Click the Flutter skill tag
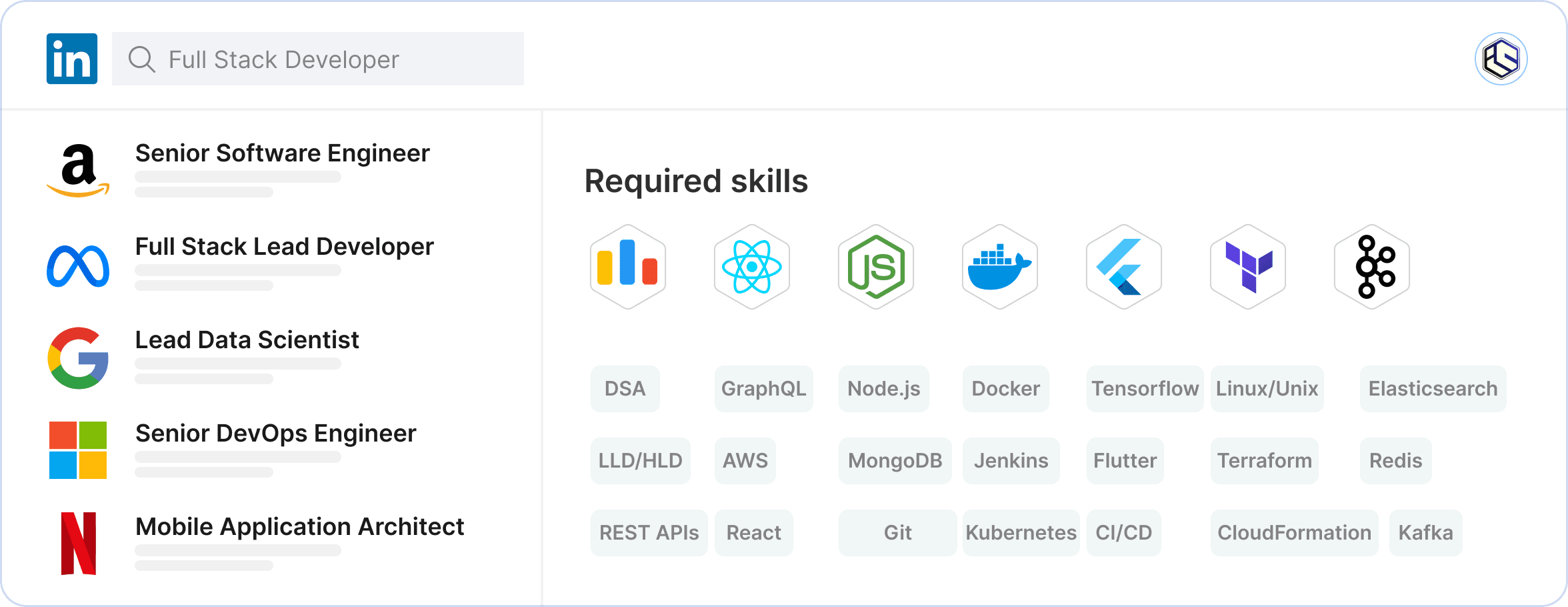 click(1125, 461)
